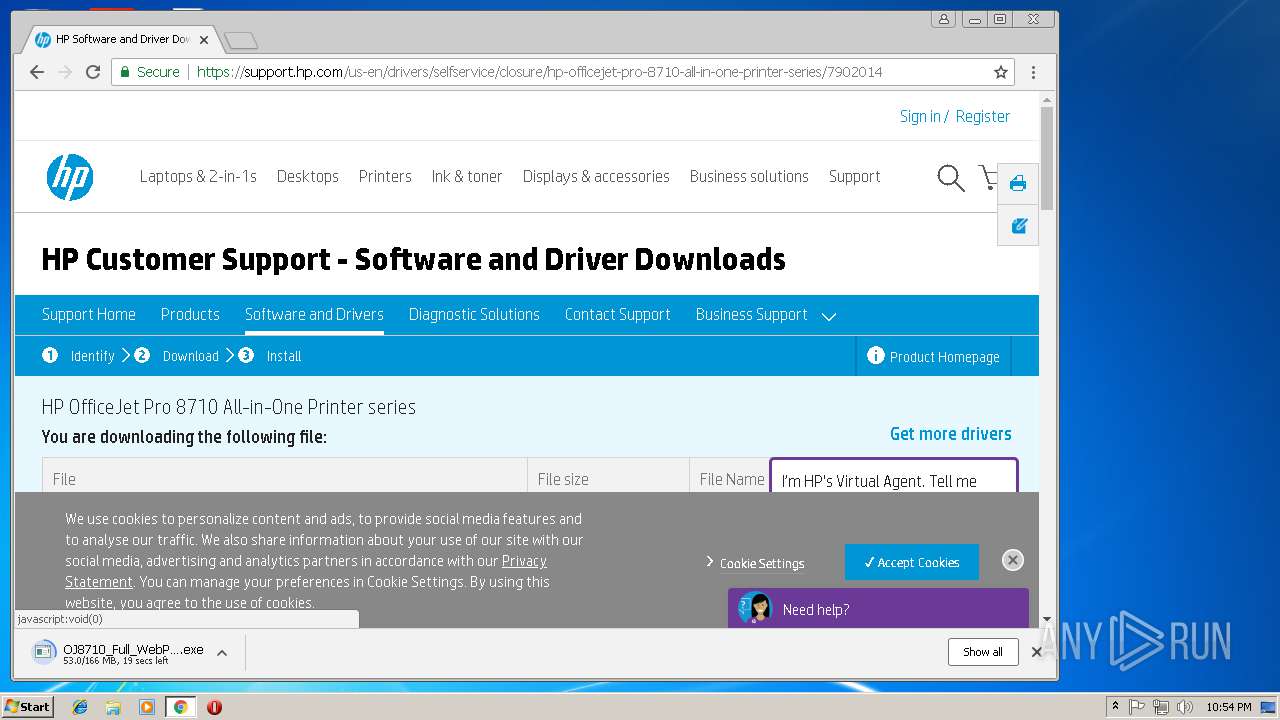This screenshot has width=1280, height=720.
Task: Expand Business Support dropdown chevron
Action: (828, 316)
